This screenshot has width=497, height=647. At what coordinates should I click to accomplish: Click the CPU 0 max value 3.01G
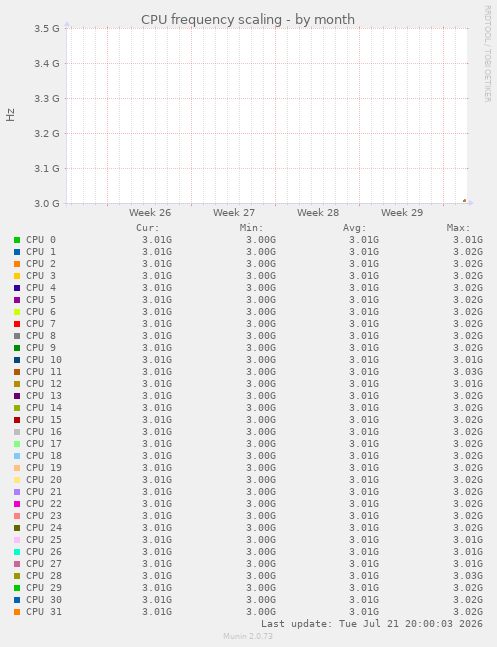[468, 240]
